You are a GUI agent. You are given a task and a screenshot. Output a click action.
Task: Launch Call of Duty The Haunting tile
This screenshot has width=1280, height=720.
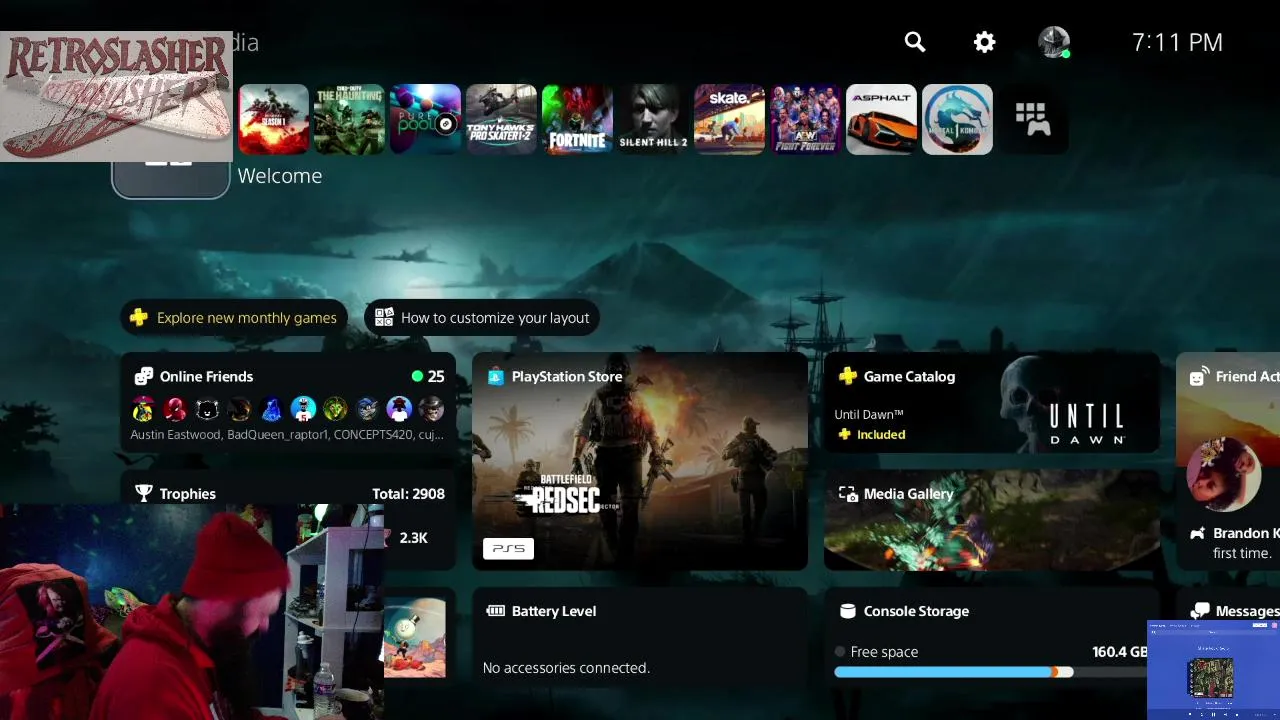pos(349,119)
